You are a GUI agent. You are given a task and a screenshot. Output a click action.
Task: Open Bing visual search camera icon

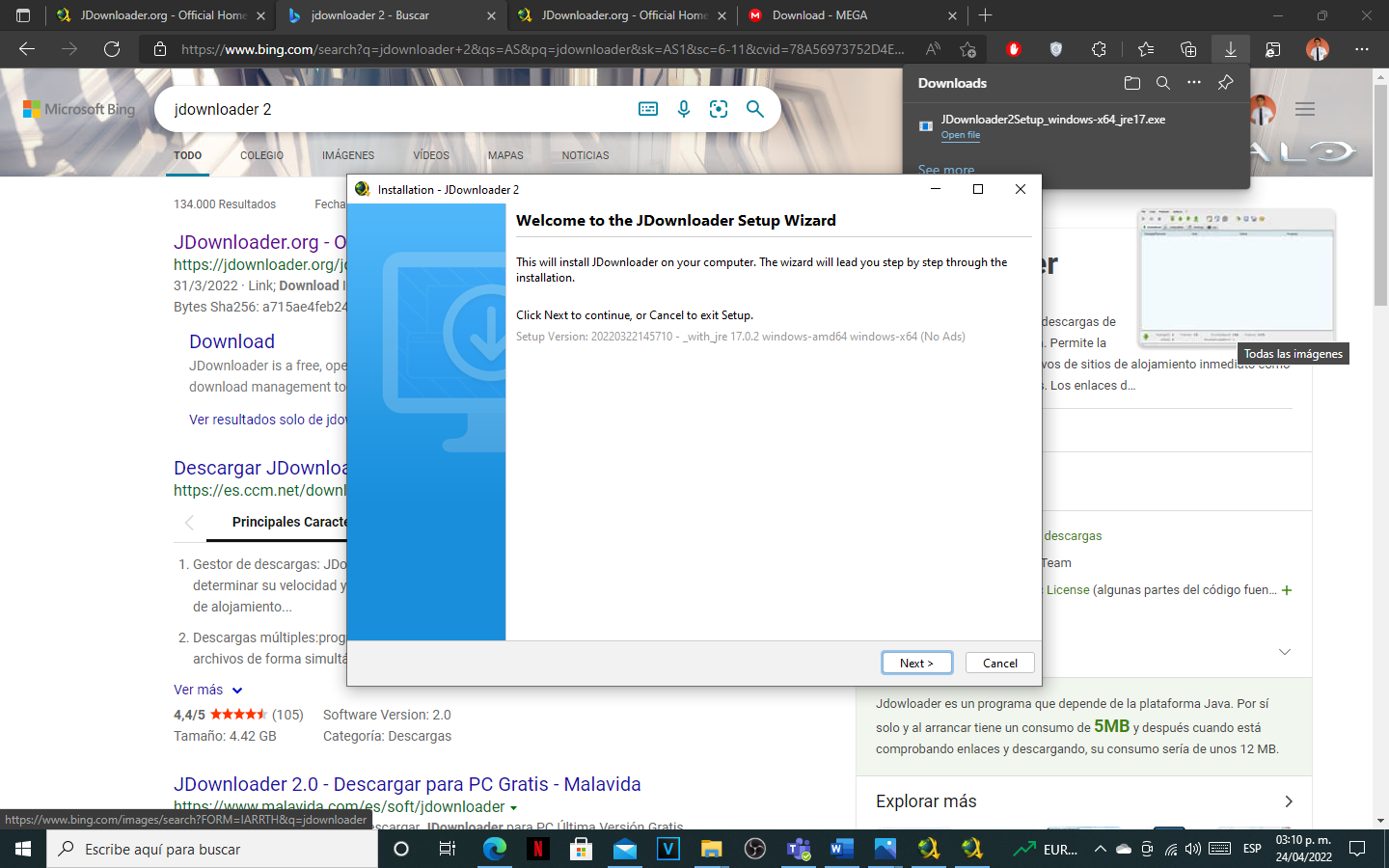(719, 109)
